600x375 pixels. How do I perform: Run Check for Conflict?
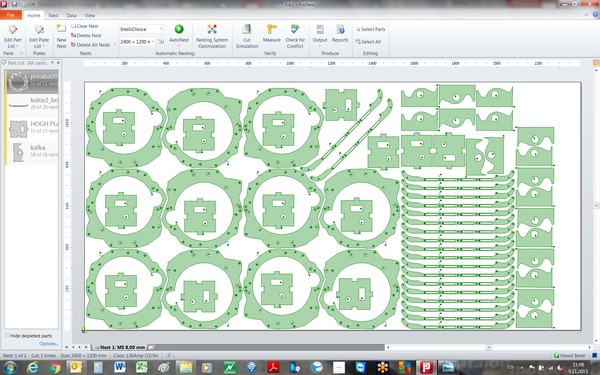tap(295, 36)
